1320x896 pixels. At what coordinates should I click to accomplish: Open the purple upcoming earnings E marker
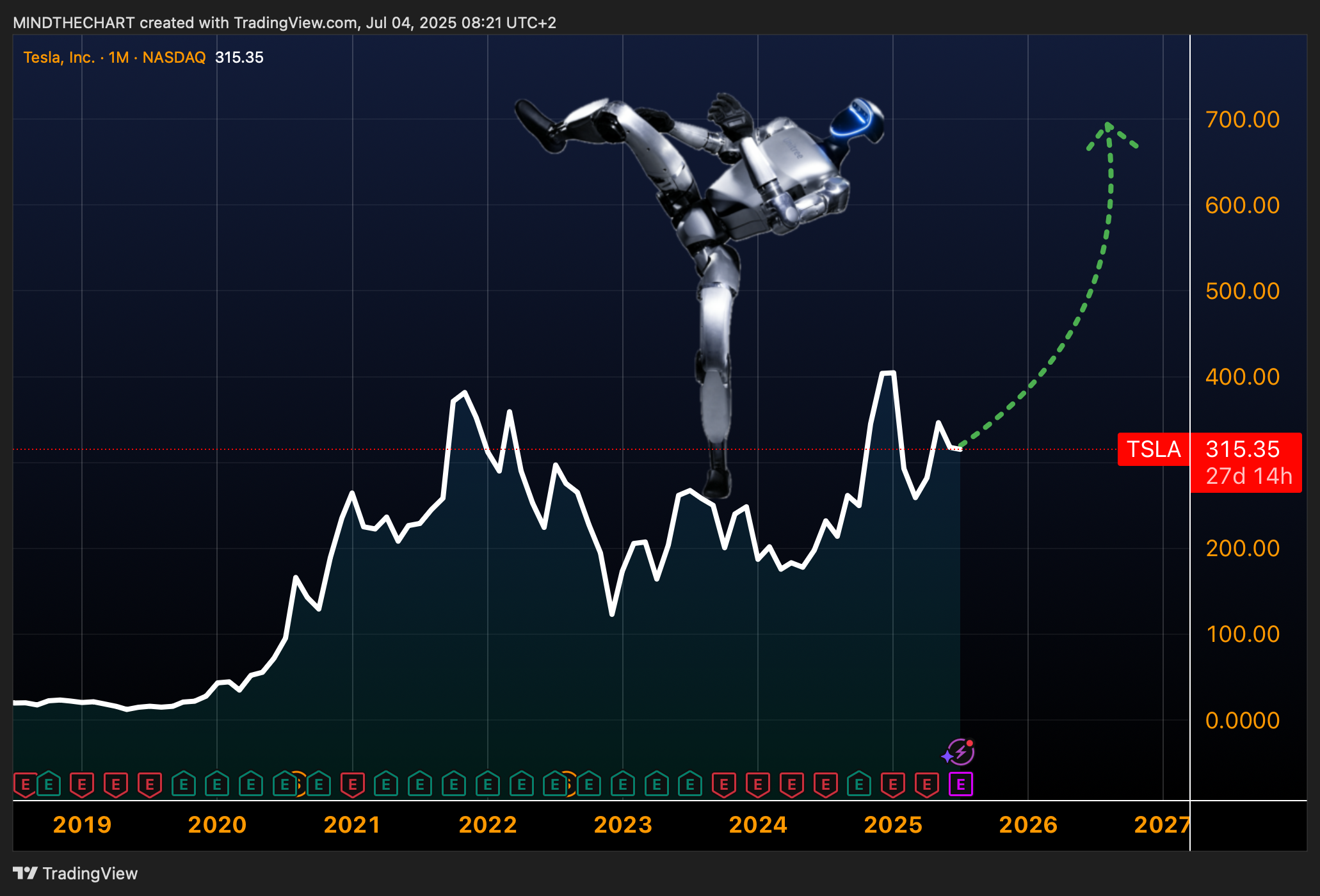960,784
